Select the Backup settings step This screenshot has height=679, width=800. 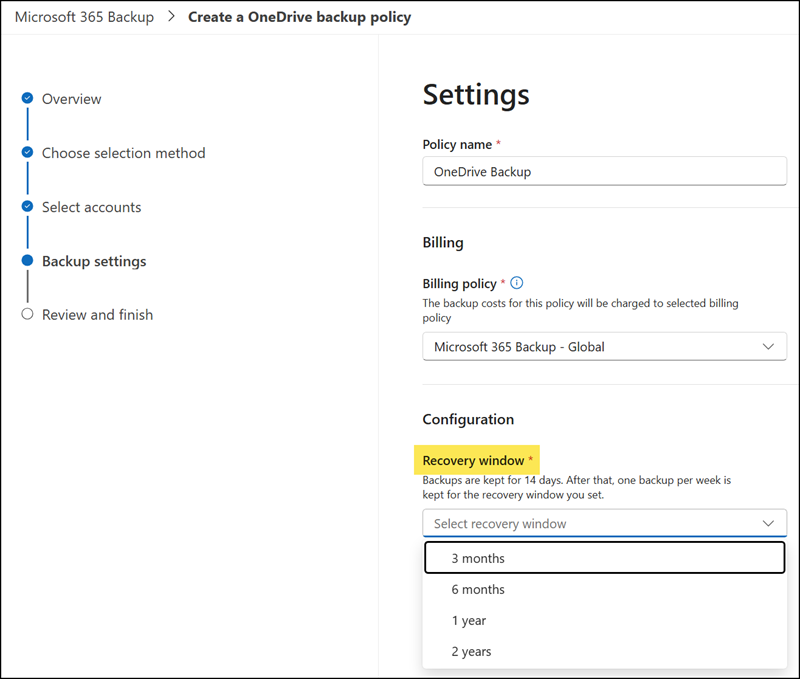point(94,261)
